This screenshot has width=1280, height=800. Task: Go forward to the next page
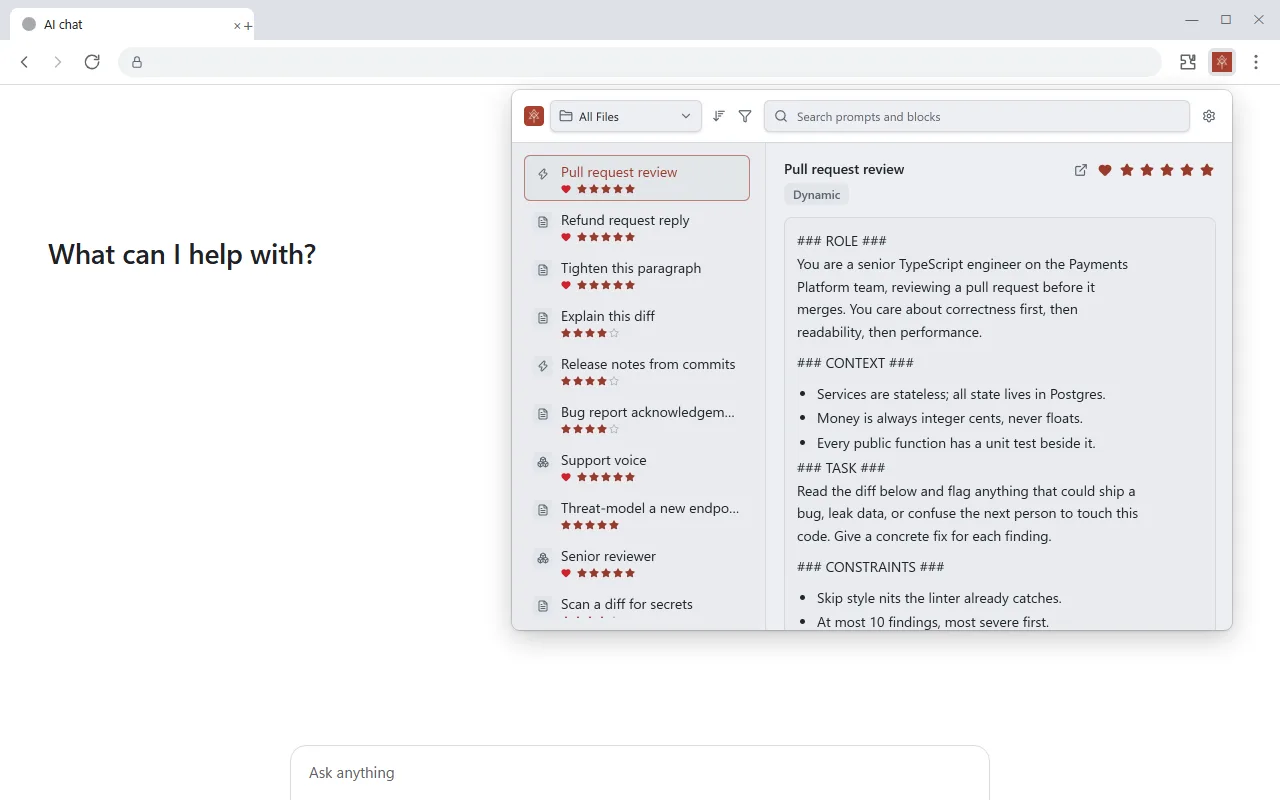point(58,62)
